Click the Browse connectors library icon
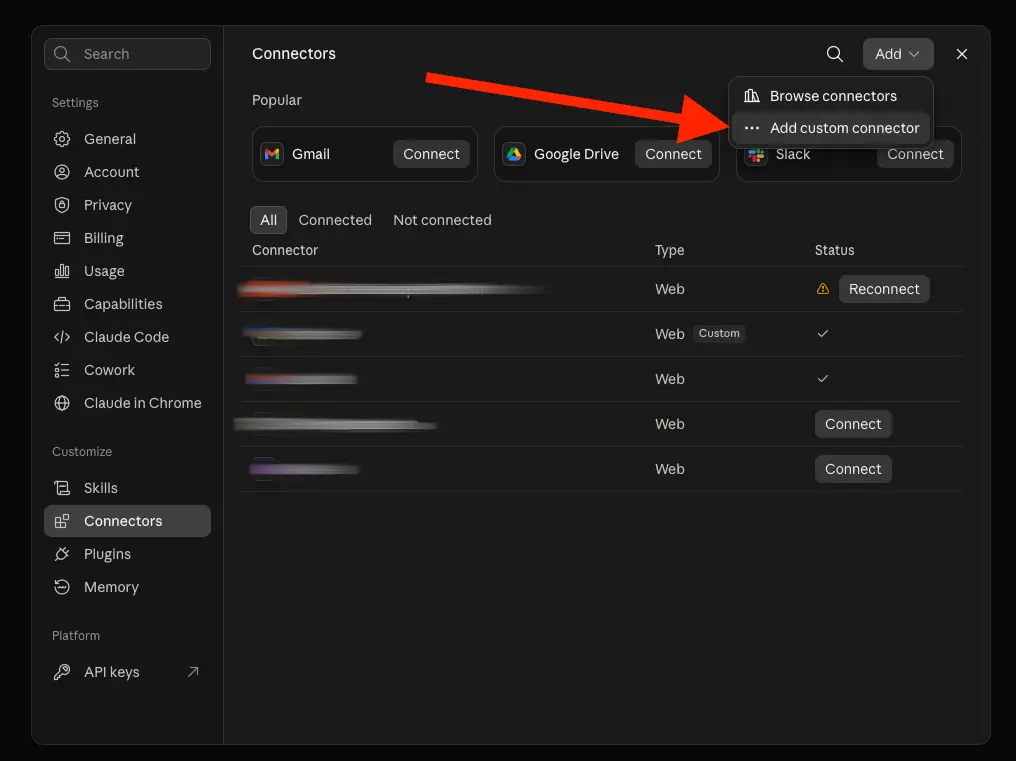The height and width of the screenshot is (761, 1016). [x=752, y=96]
